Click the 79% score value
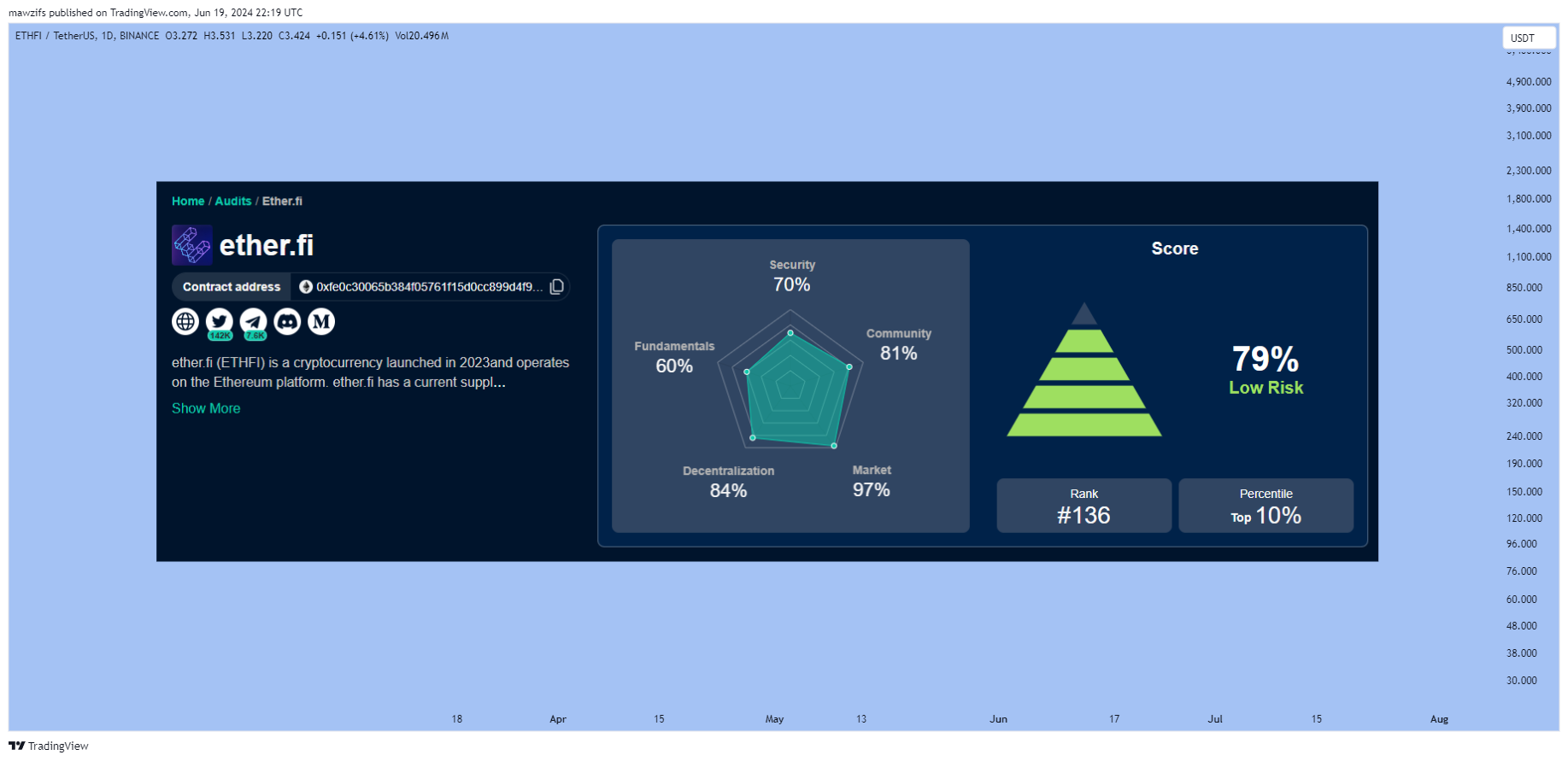The image size is (1568, 761). (1266, 359)
